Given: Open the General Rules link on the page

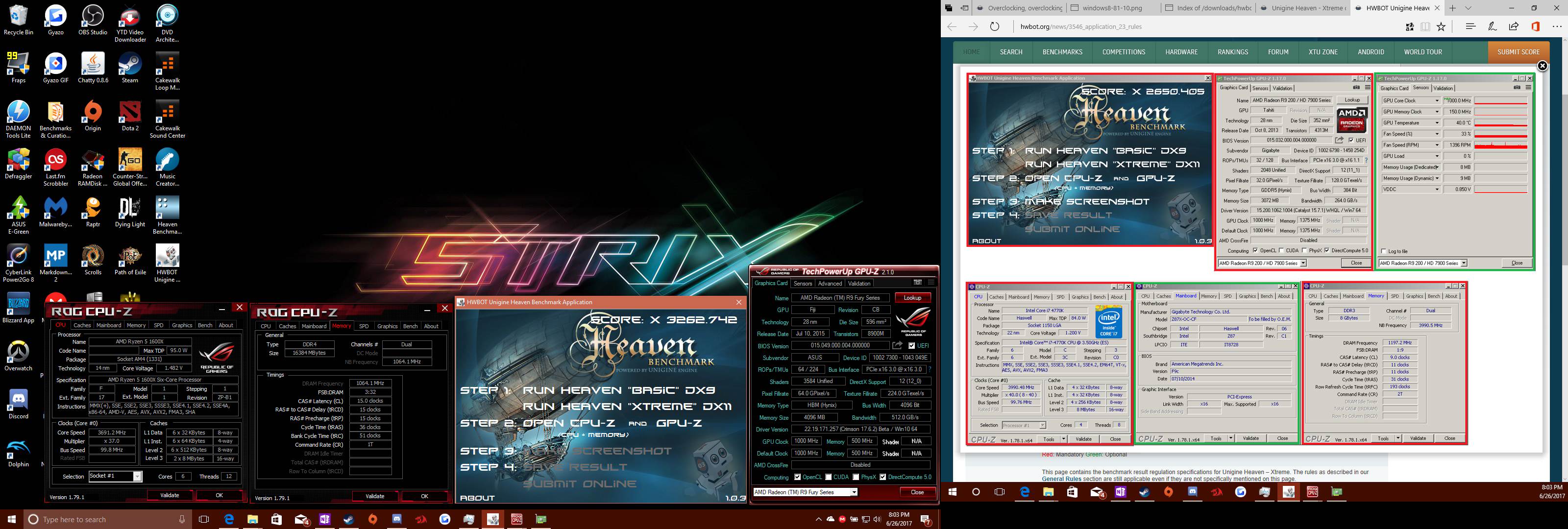Looking at the screenshot, I should (1061, 479).
